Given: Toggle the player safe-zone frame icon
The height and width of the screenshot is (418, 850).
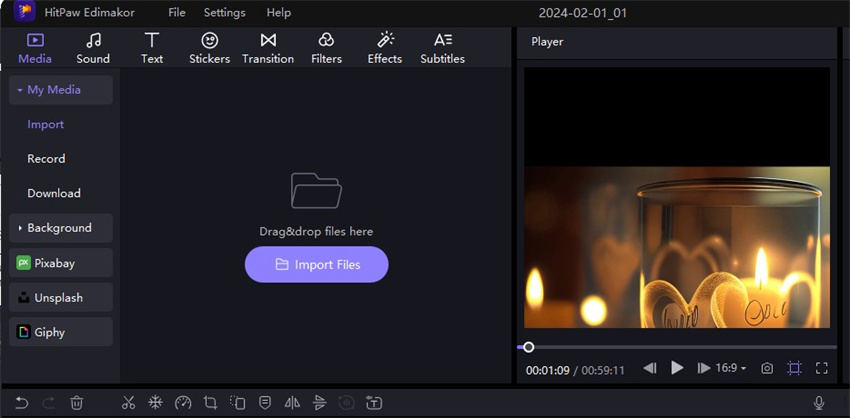Looking at the screenshot, I should [794, 368].
